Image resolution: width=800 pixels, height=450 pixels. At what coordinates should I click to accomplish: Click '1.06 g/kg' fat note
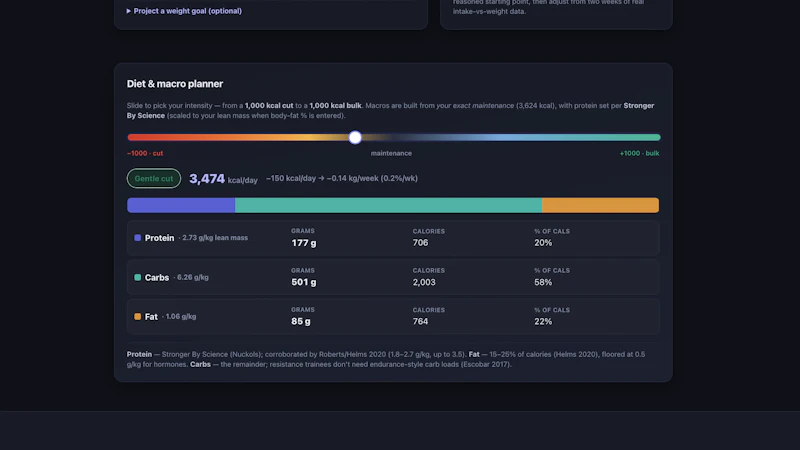181,316
